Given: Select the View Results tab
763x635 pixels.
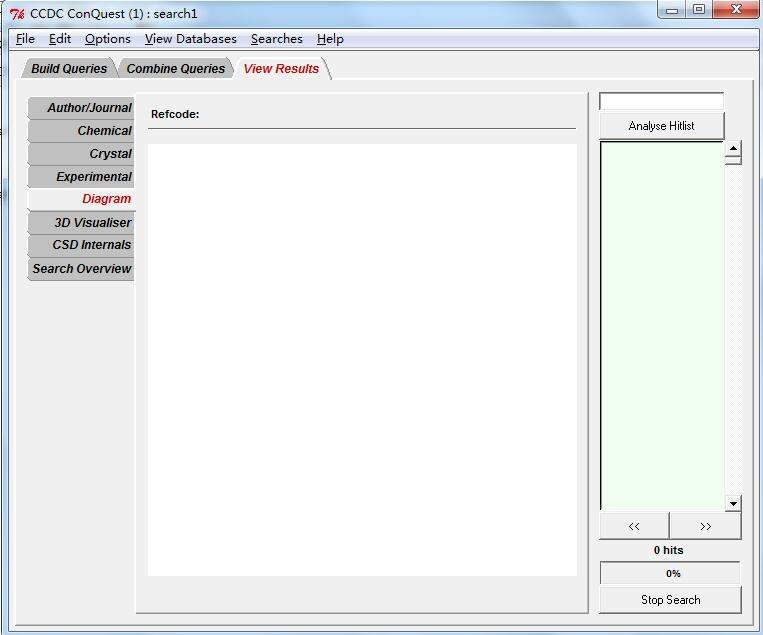Looking at the screenshot, I should 281,69.
